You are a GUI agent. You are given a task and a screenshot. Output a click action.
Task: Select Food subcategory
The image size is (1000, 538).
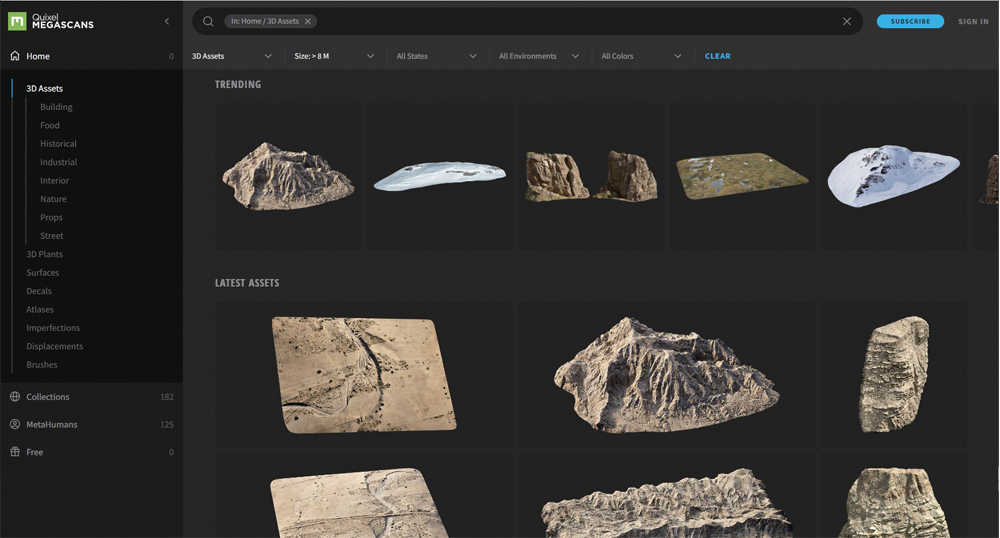(50, 126)
